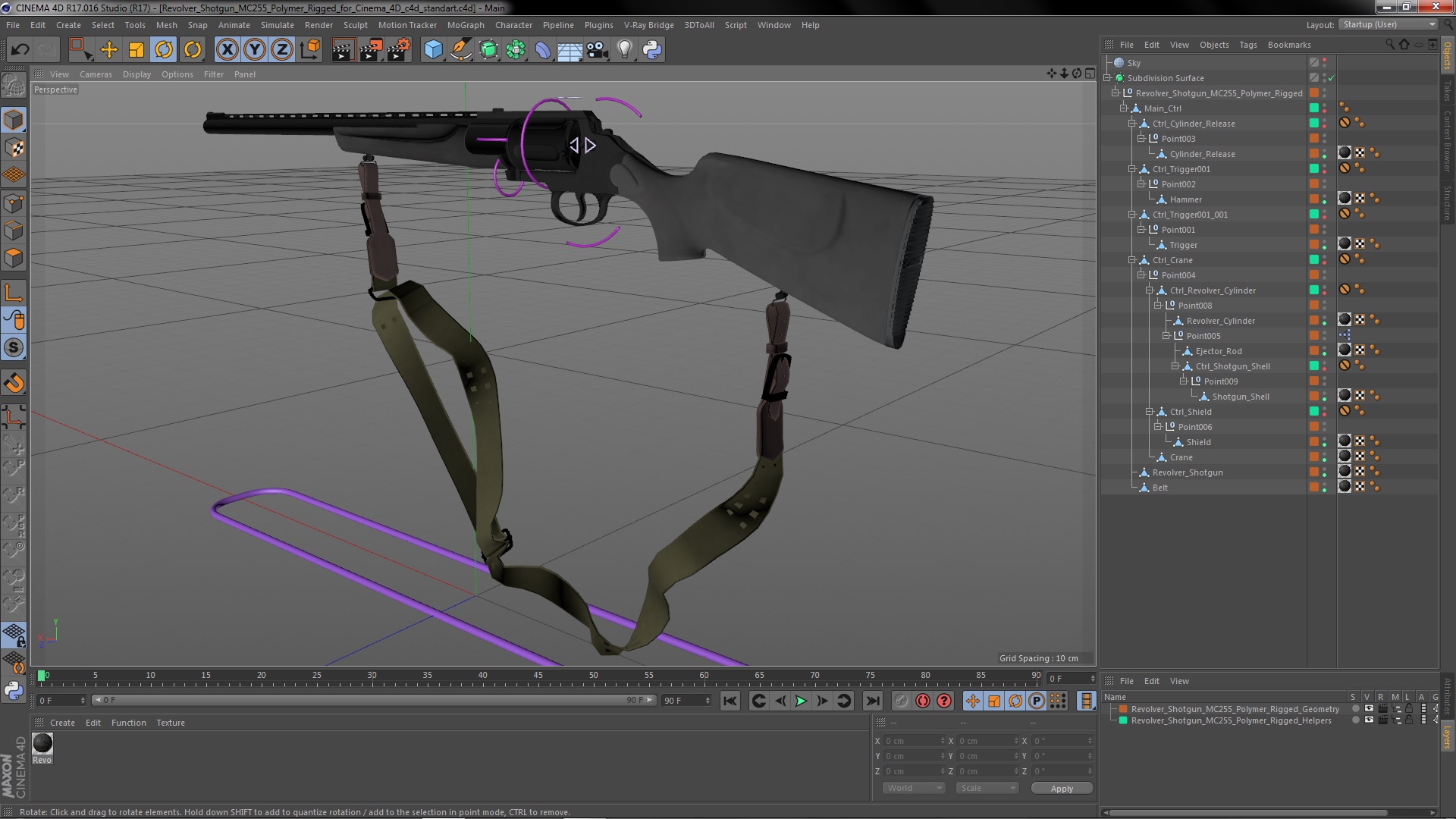Collapse the Ctrl_Crane tree node

[1132, 260]
